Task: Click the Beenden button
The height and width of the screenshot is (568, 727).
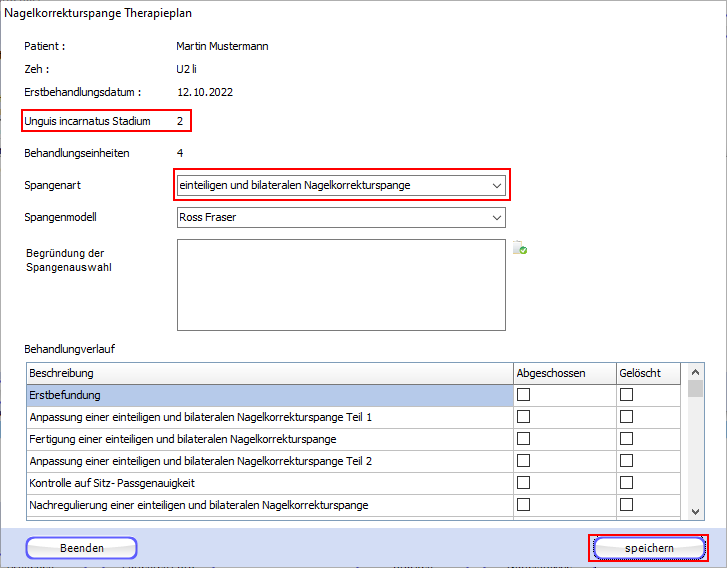Action: tap(81, 548)
